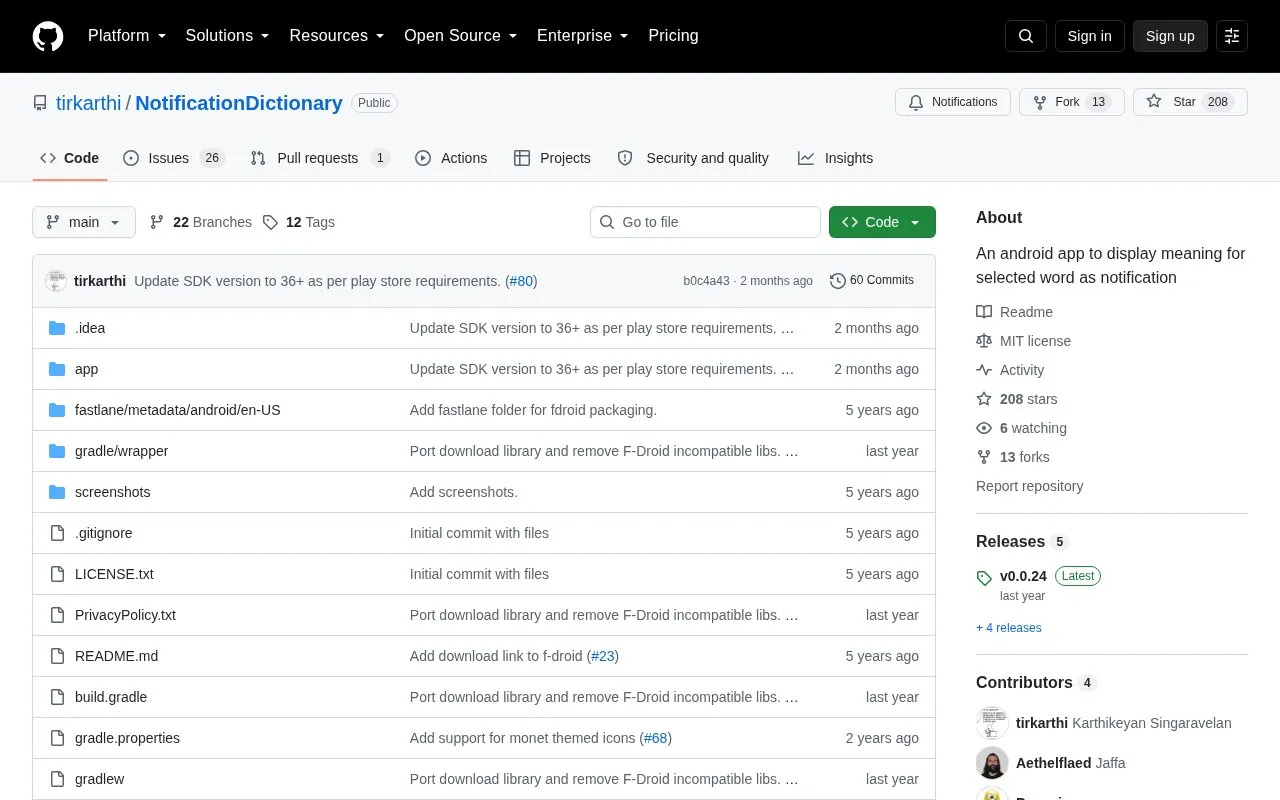This screenshot has width=1280, height=800.
Task: Switch to the Issues tab
Action: click(174, 158)
